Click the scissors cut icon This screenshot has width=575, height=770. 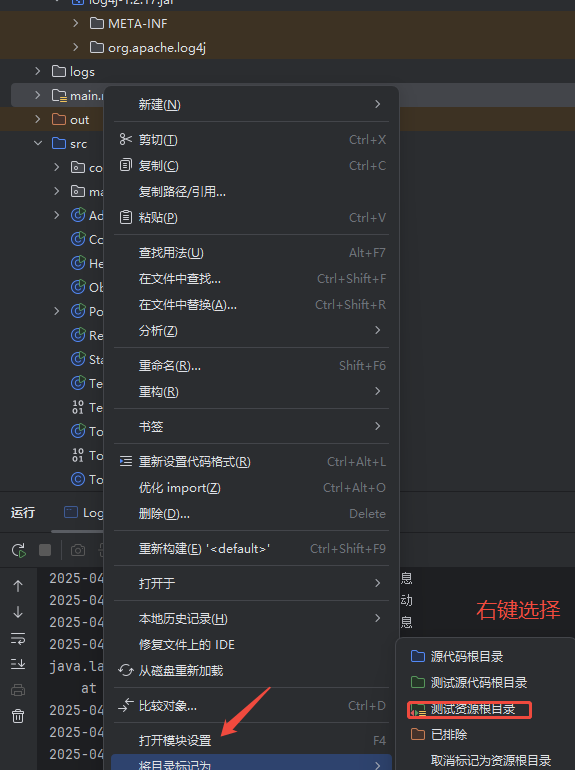pos(126,139)
